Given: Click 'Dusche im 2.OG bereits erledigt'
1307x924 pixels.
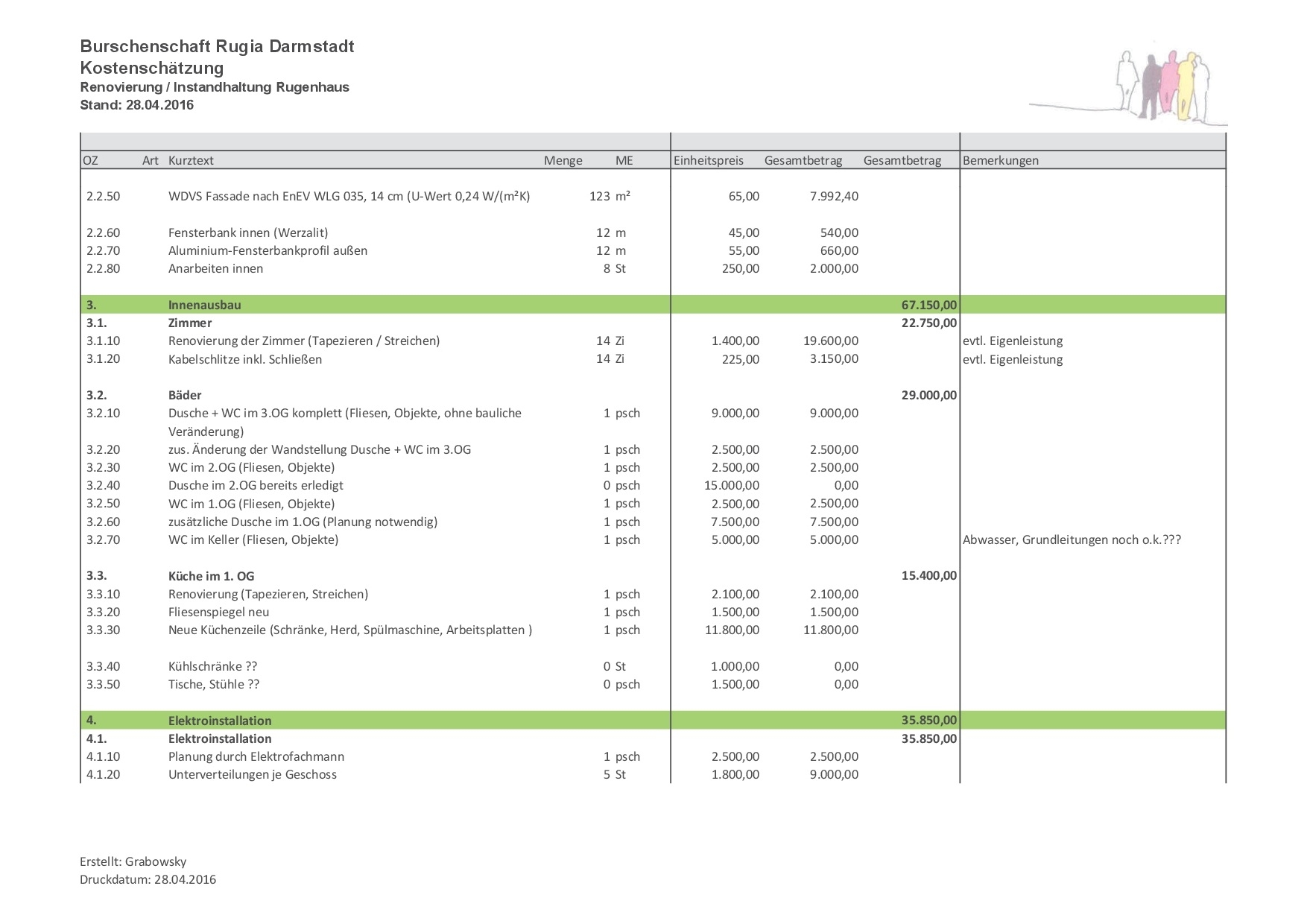Looking at the screenshot, I should (x=256, y=486).
